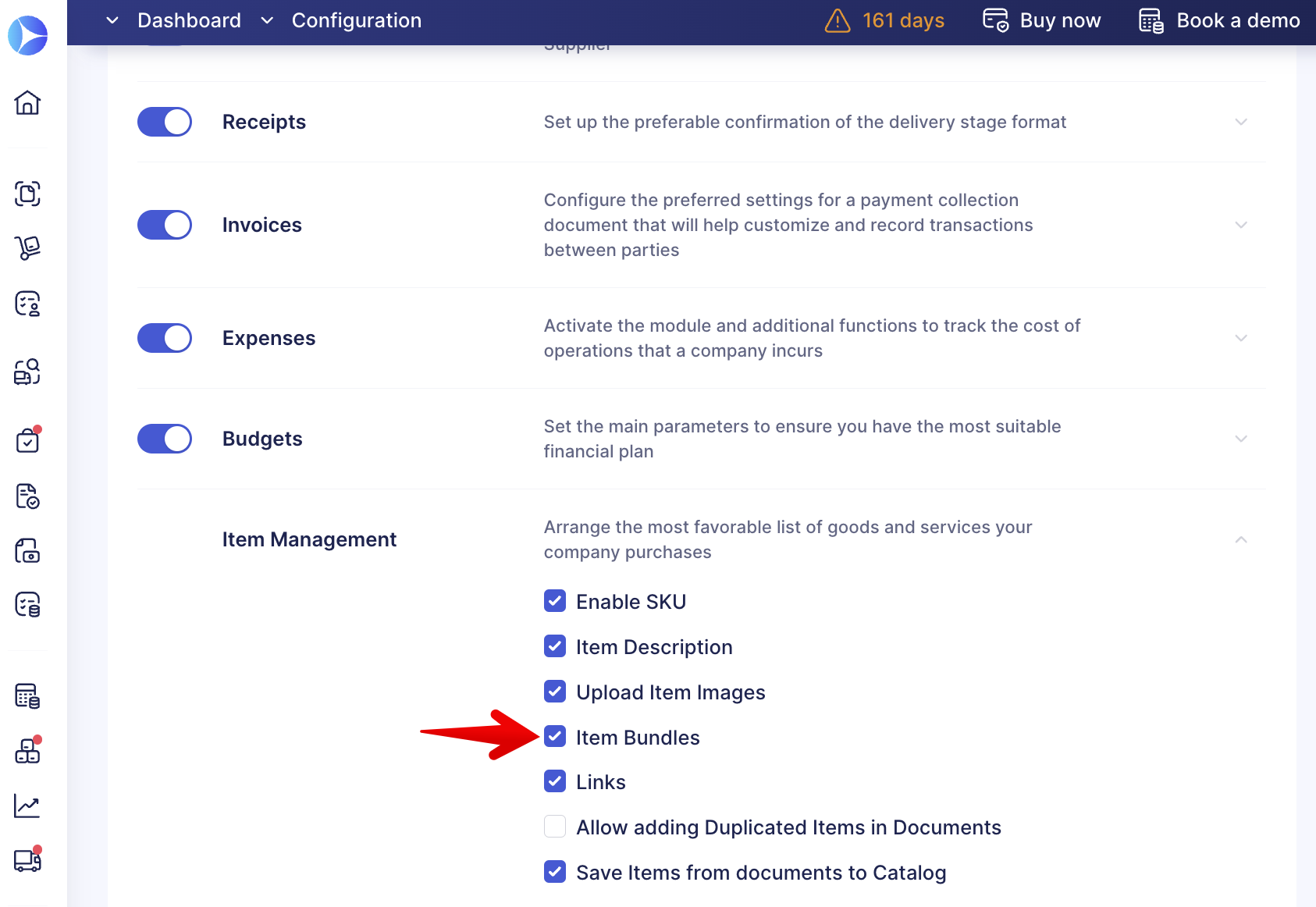Click the Buy now button
The image size is (1316, 907).
pos(1042,20)
